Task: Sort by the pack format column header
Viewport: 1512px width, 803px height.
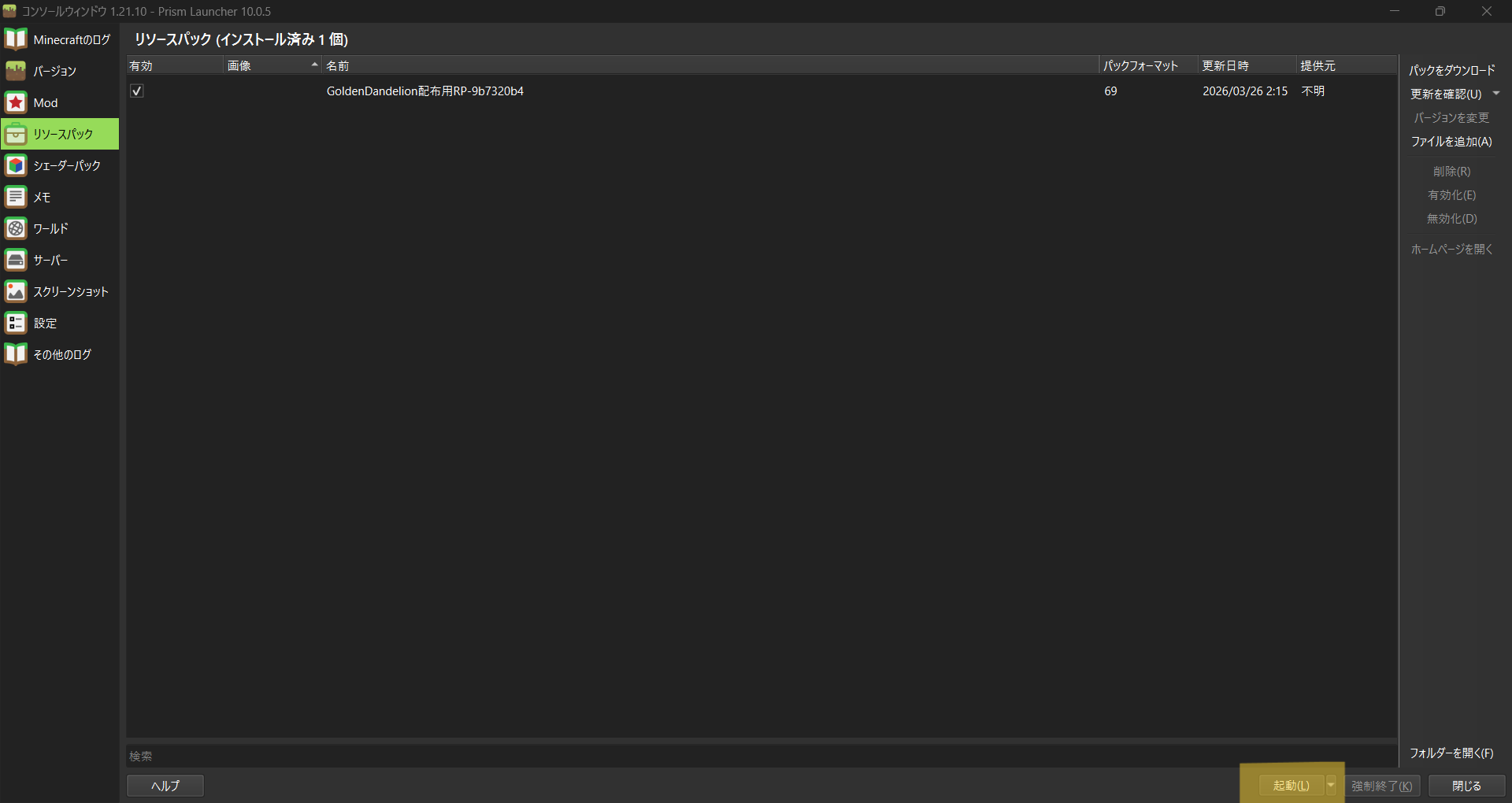Action: [1147, 66]
